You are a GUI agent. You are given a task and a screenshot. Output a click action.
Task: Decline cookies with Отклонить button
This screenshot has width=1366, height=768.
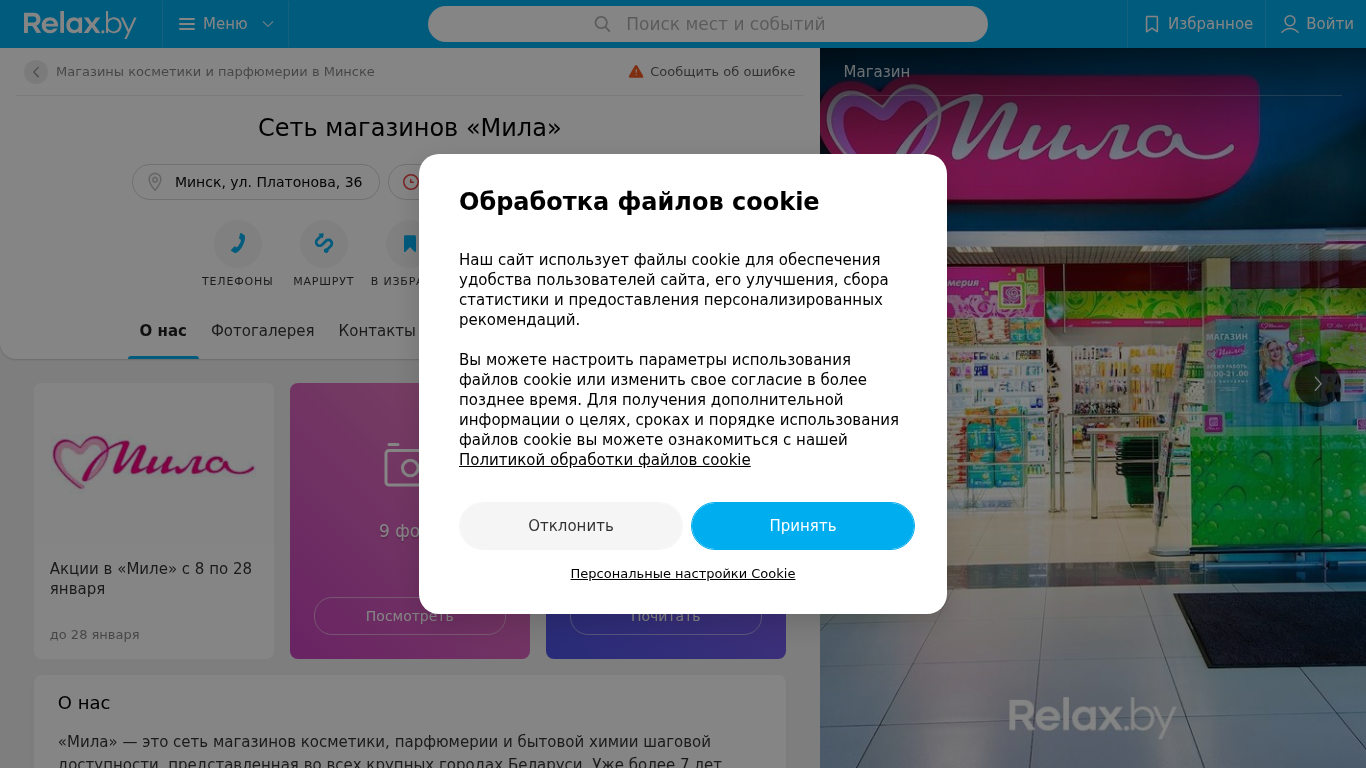(x=571, y=526)
